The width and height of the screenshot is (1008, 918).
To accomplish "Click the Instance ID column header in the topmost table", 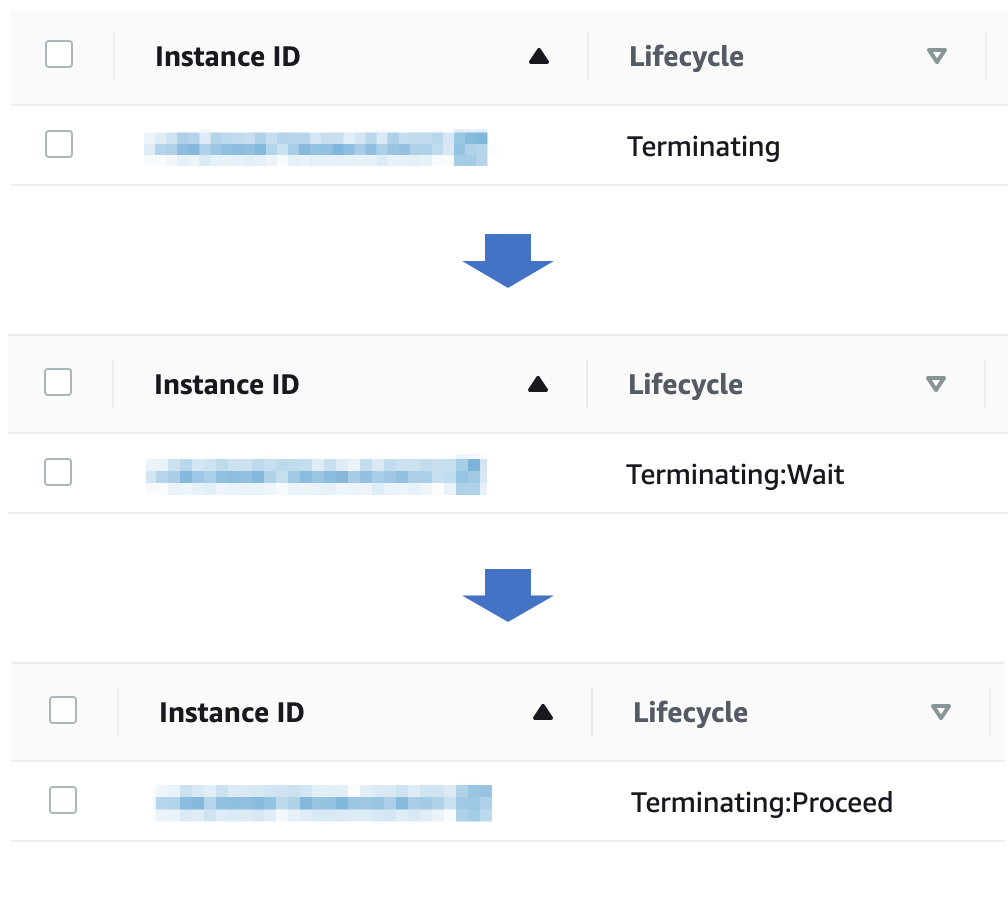I will 228,57.
